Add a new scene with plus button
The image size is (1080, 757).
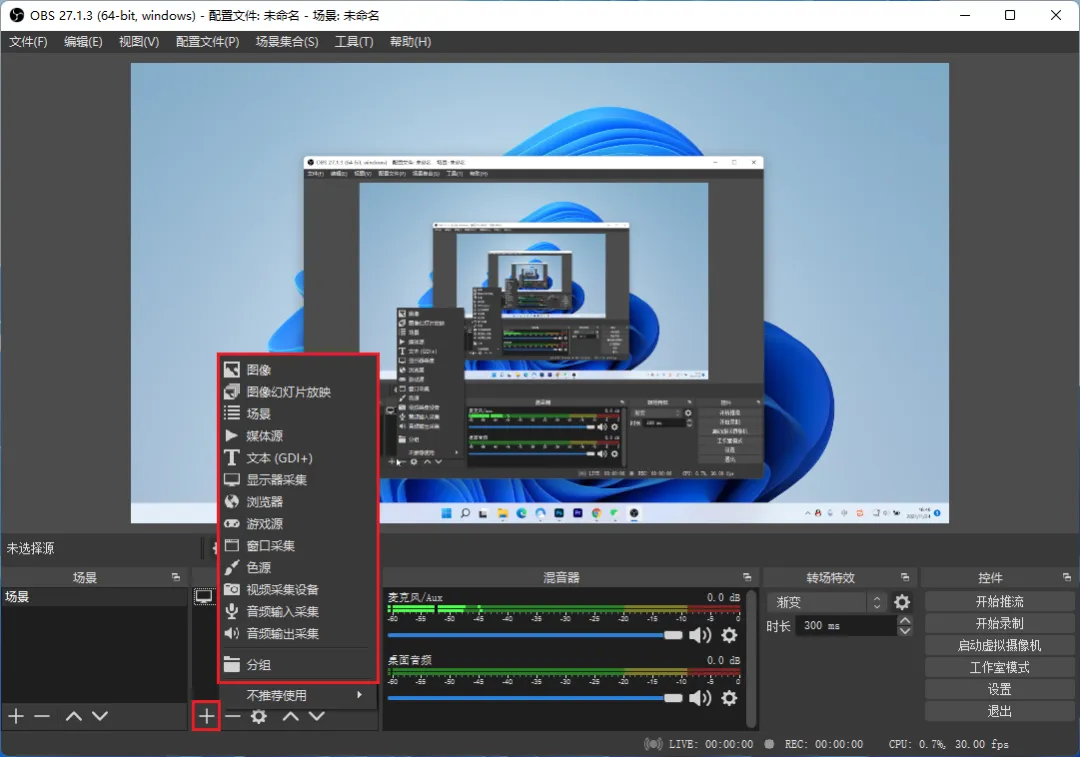tap(16, 716)
